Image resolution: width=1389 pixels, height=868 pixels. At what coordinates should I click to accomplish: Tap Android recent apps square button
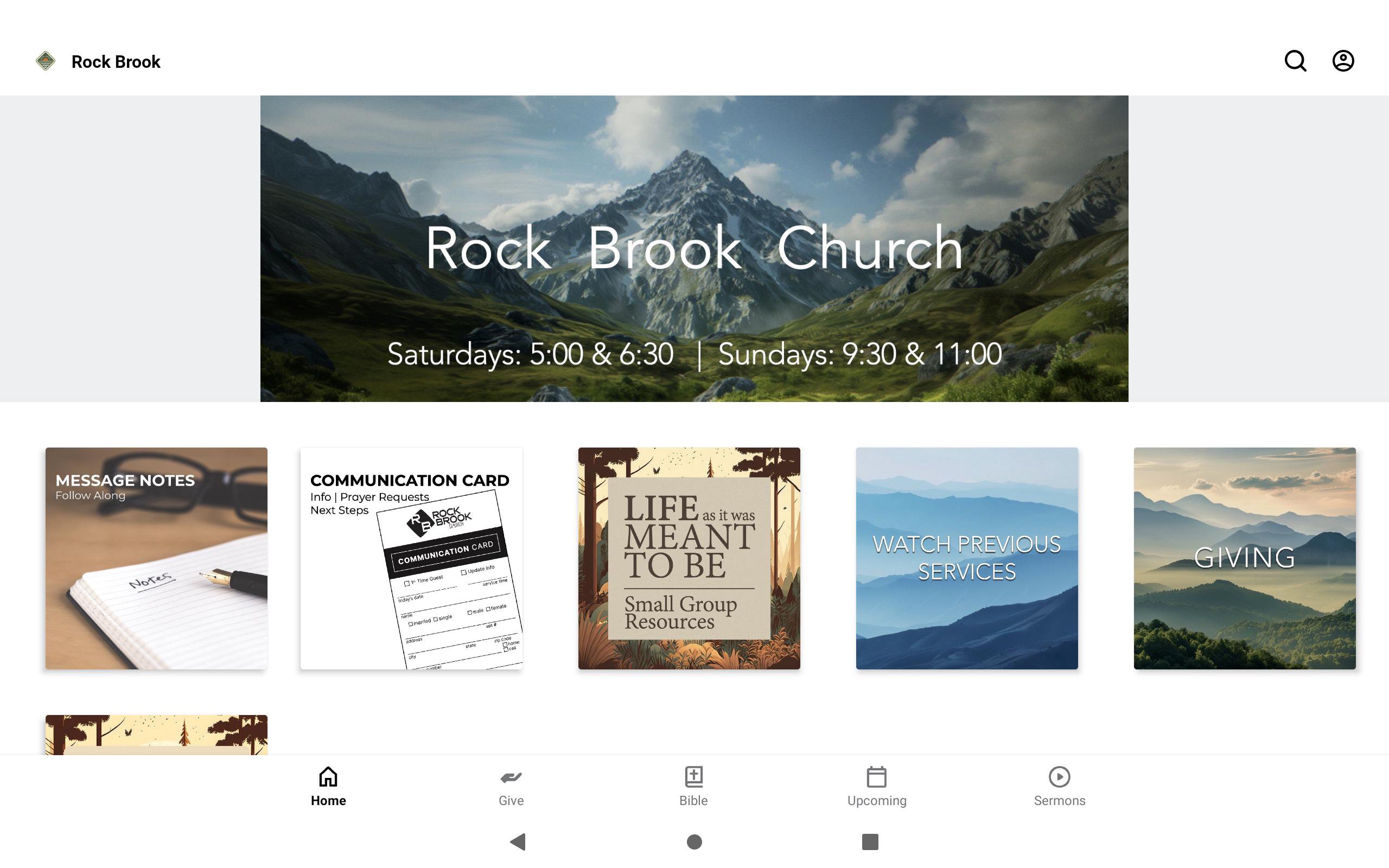click(870, 842)
